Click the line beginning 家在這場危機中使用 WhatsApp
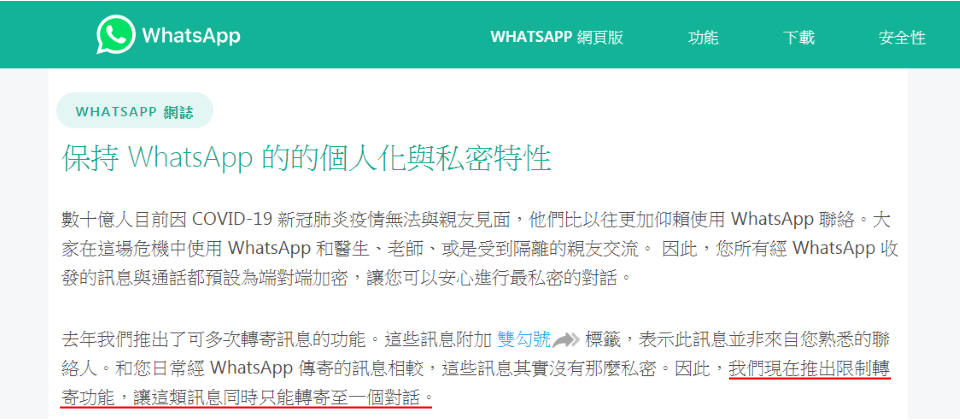Viewport: 960px width, 420px height. [480, 249]
